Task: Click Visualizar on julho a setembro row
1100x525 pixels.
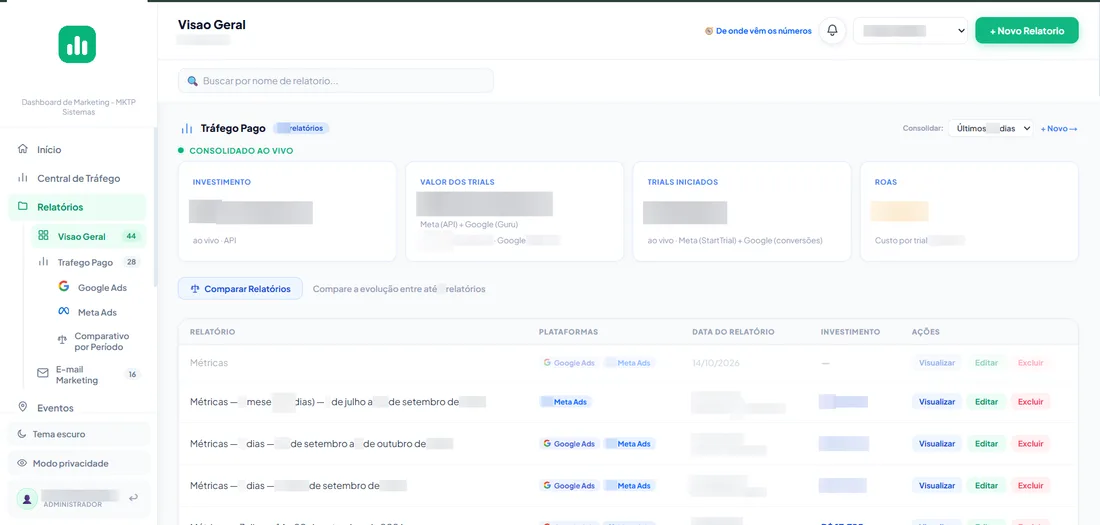Action: [x=937, y=401]
